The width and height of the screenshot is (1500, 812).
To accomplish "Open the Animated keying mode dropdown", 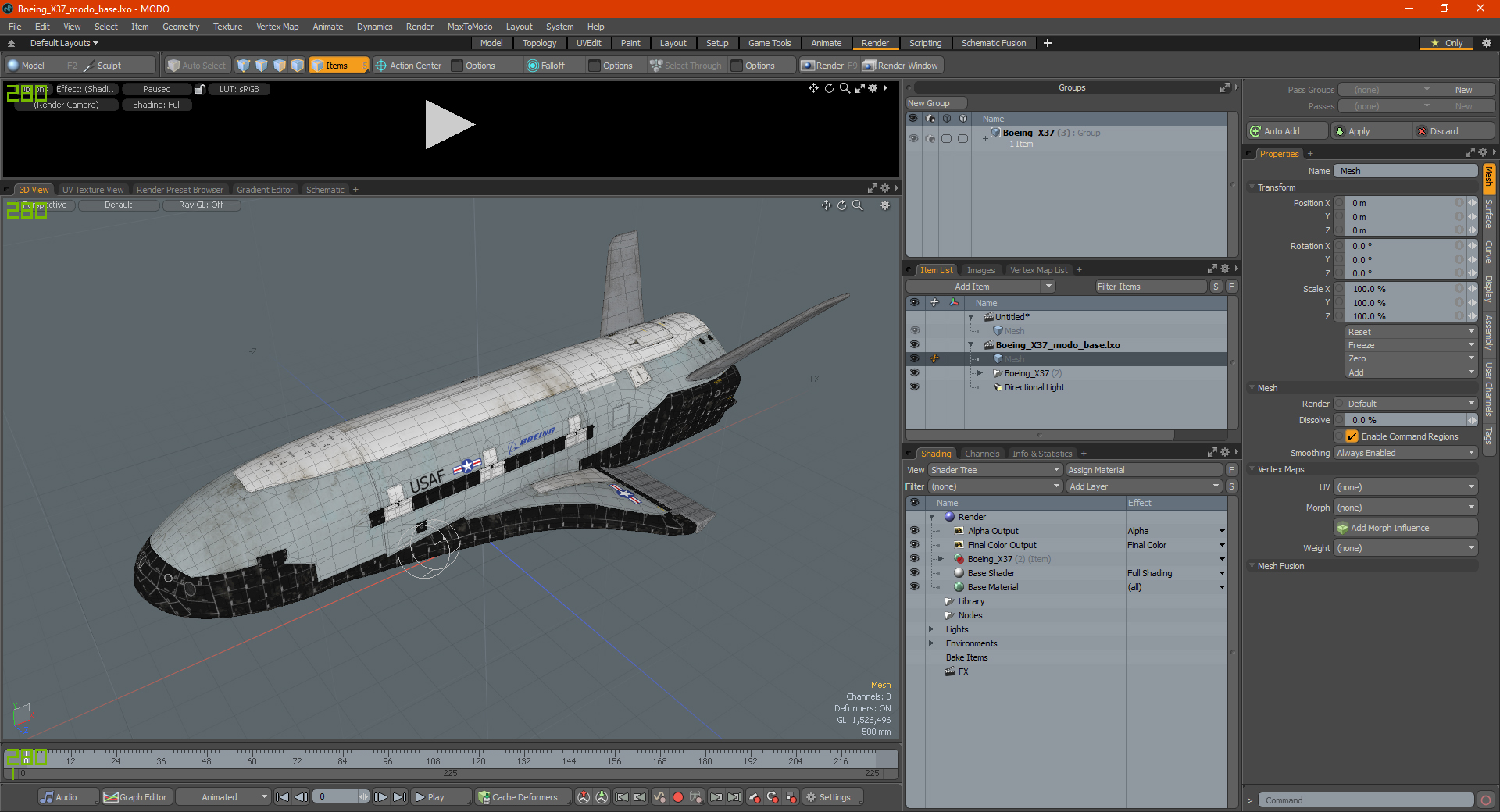I will (223, 797).
